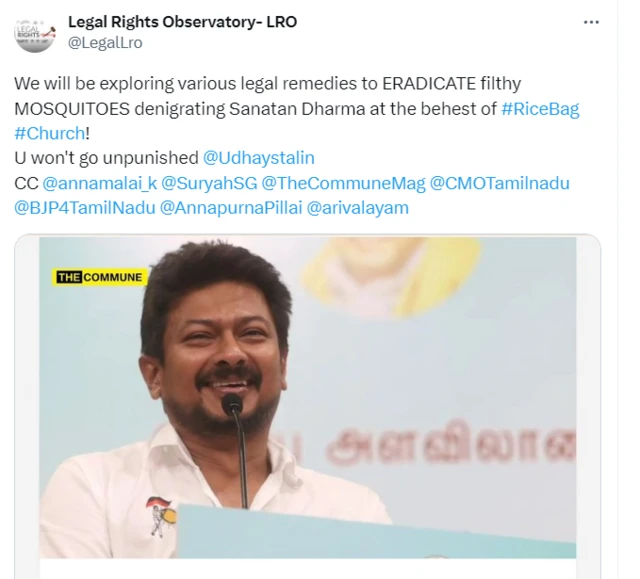Open the @CMOTamilnadu mention
This screenshot has height=579, width=640.
[x=499, y=183]
